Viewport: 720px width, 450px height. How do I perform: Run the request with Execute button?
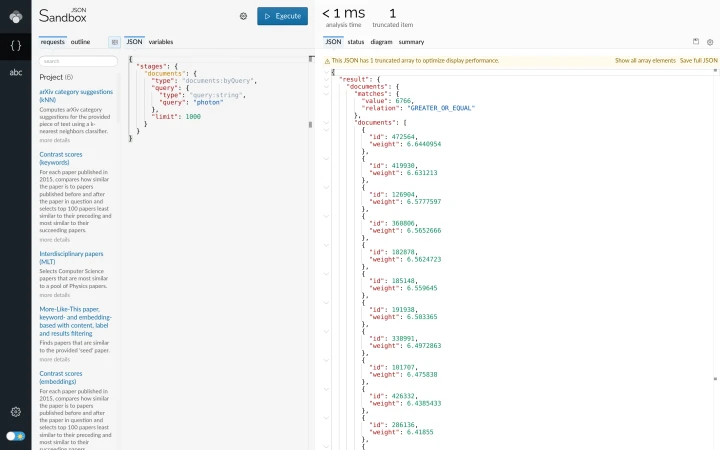click(x=282, y=16)
